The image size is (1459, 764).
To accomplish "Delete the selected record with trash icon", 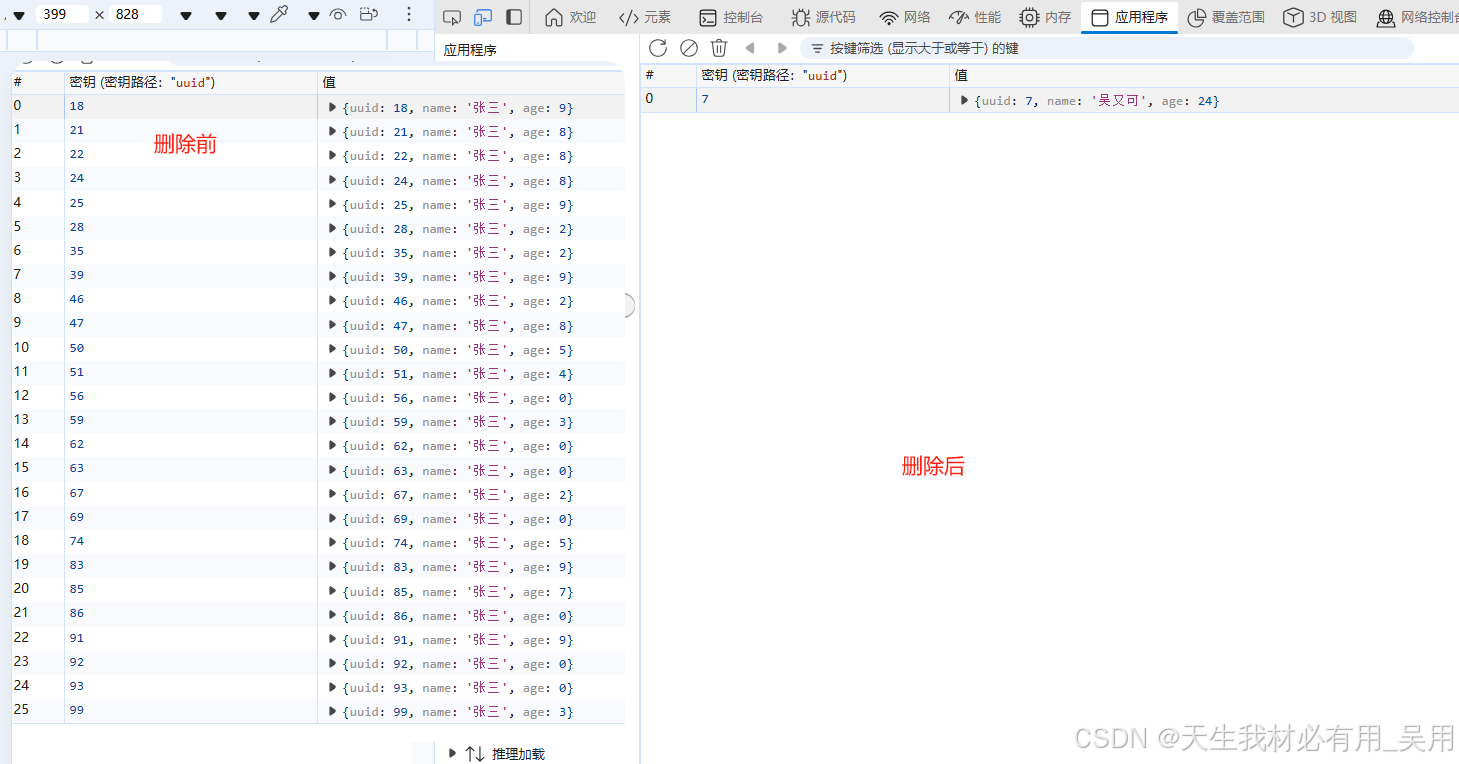I will [718, 47].
